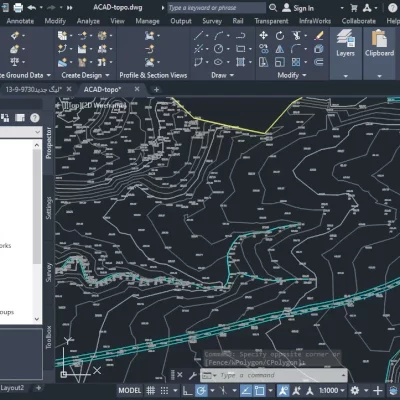The width and height of the screenshot is (400, 400).
Task: Open the Toolbox toolspace tab
Action: pyautogui.click(x=49, y=337)
